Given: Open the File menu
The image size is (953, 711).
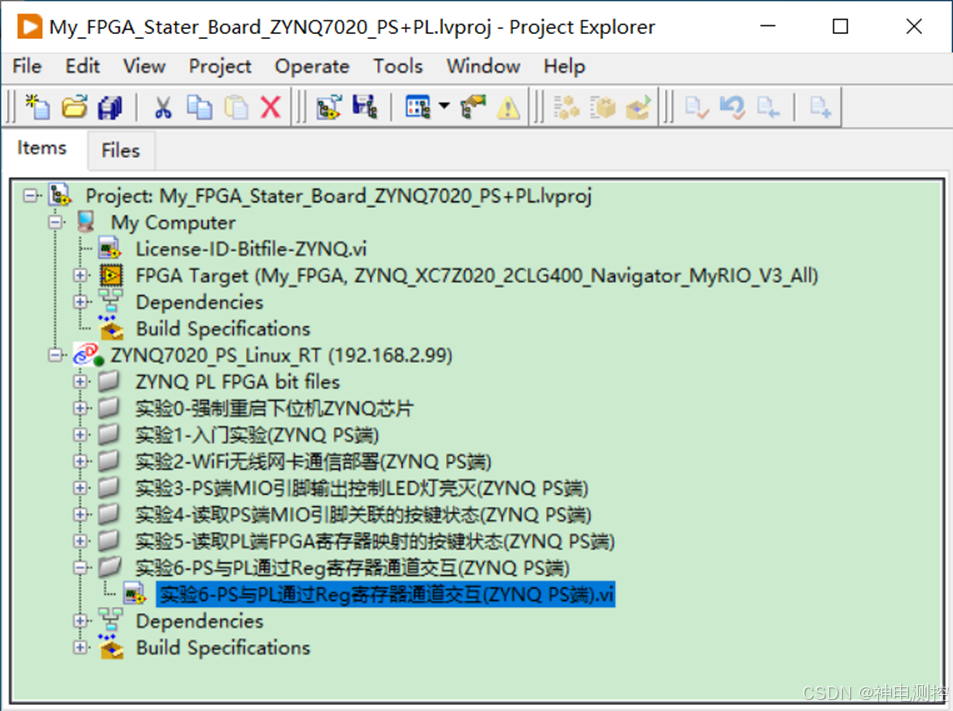Looking at the screenshot, I should click(27, 66).
